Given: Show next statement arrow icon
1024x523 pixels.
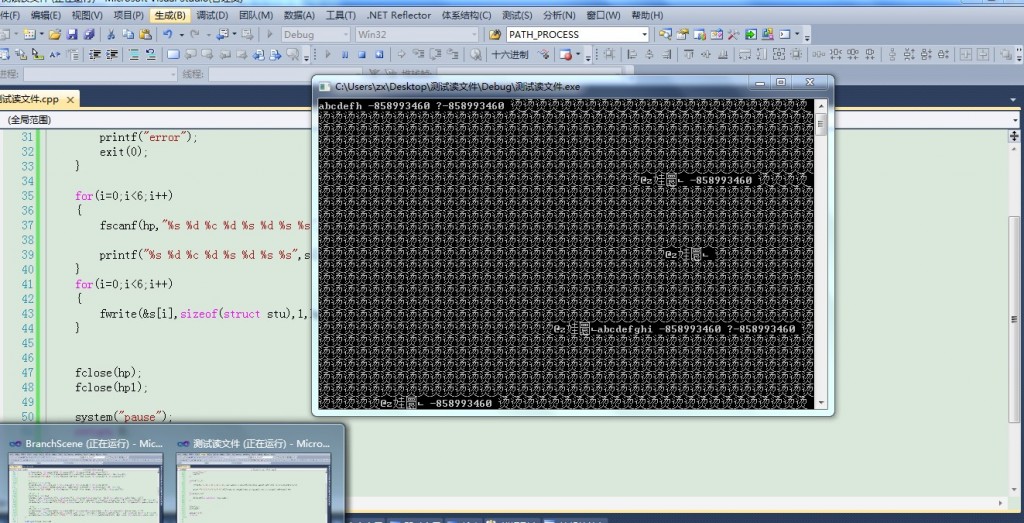Looking at the screenshot, I should click(401, 55).
